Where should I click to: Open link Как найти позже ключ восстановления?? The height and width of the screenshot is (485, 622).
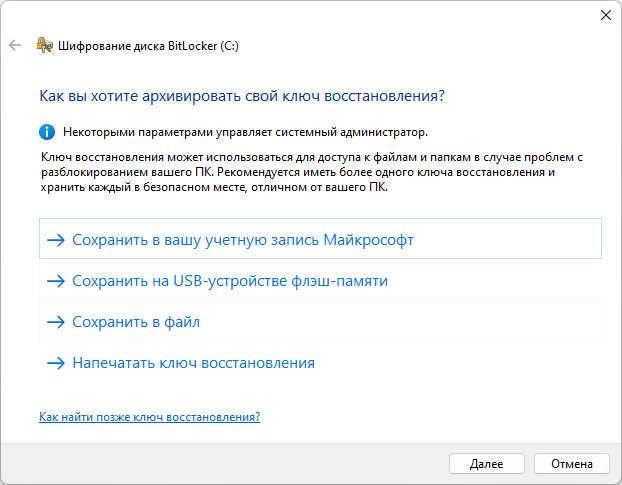(x=150, y=417)
